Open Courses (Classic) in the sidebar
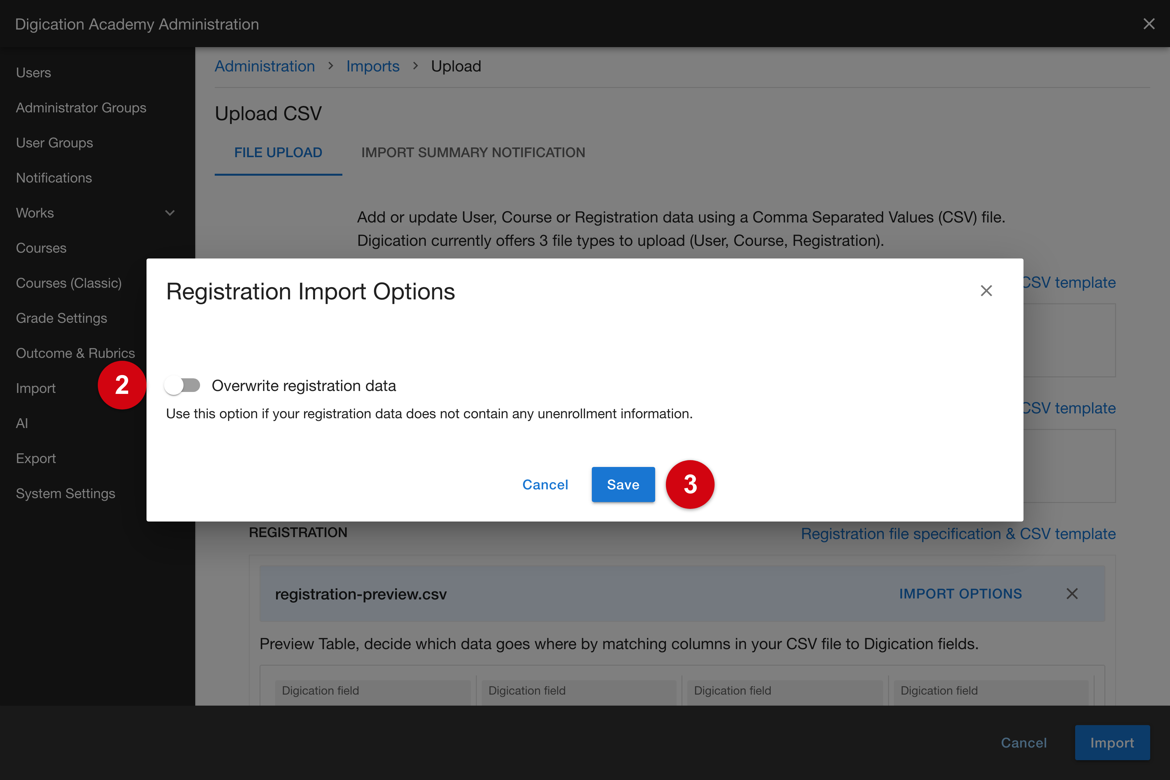The width and height of the screenshot is (1170, 780). pyautogui.click(x=69, y=284)
